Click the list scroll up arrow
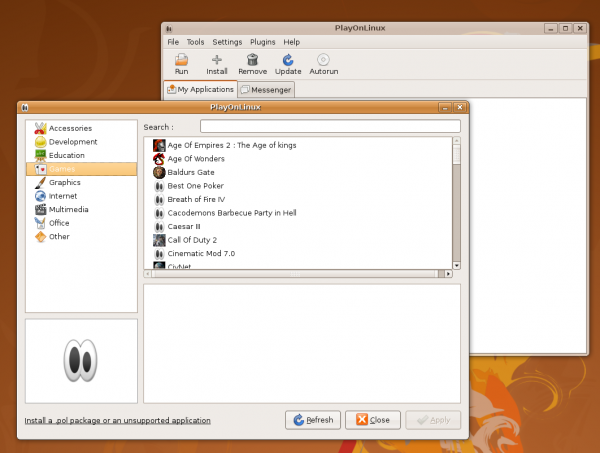Image resolution: width=600 pixels, height=453 pixels. point(457,141)
